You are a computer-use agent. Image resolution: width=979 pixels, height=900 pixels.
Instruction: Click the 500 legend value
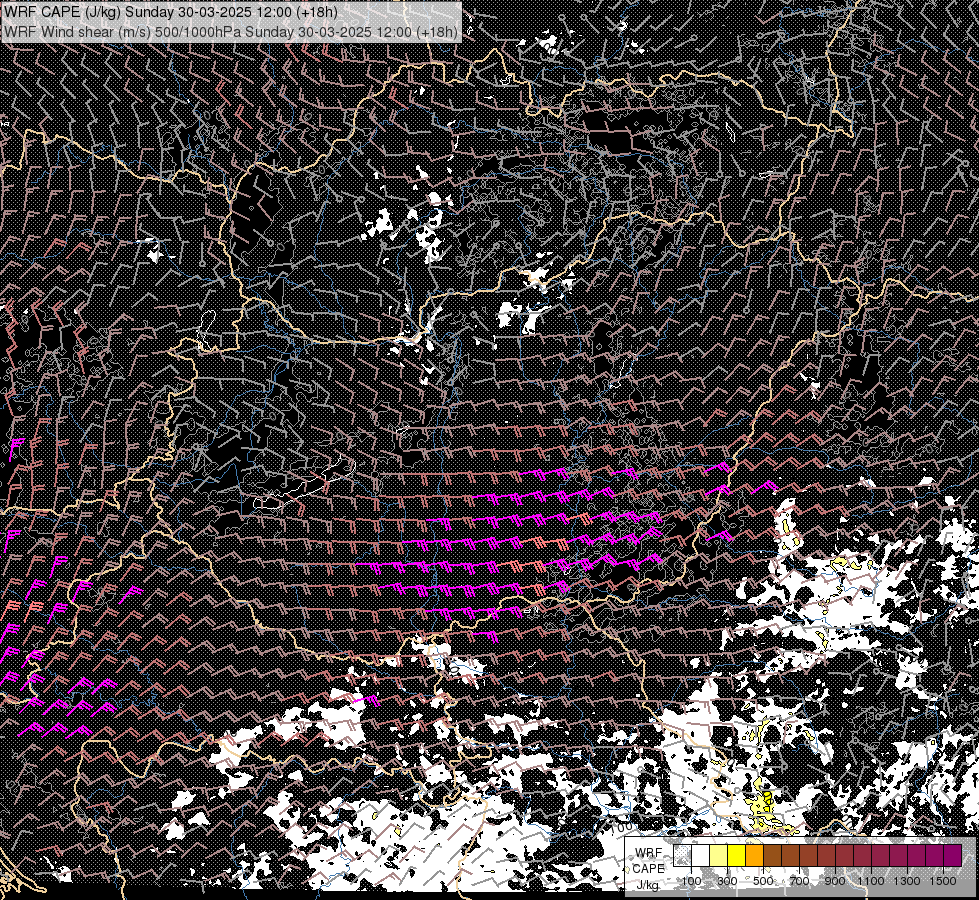763,881
